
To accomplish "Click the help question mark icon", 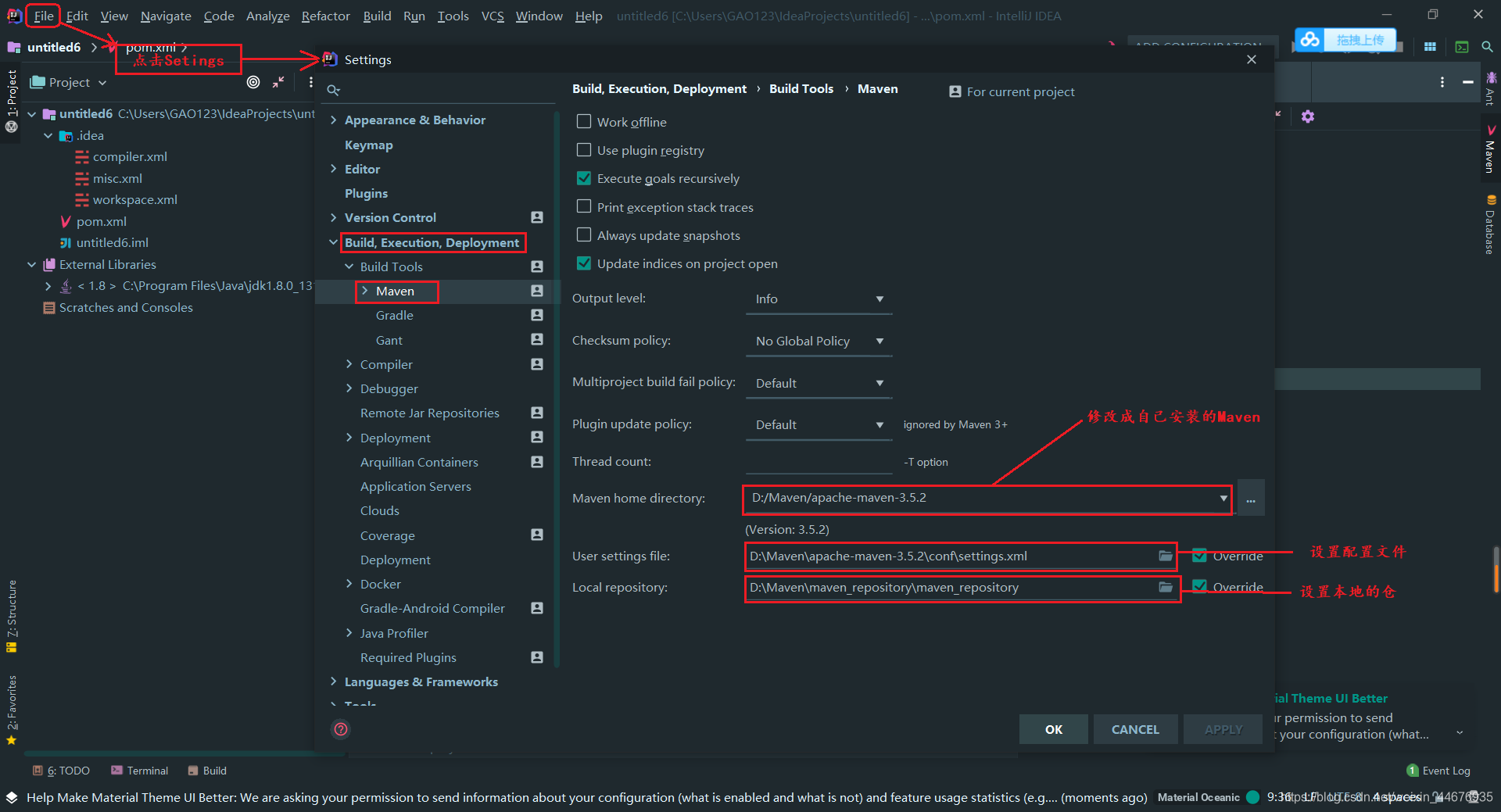I will [341, 729].
